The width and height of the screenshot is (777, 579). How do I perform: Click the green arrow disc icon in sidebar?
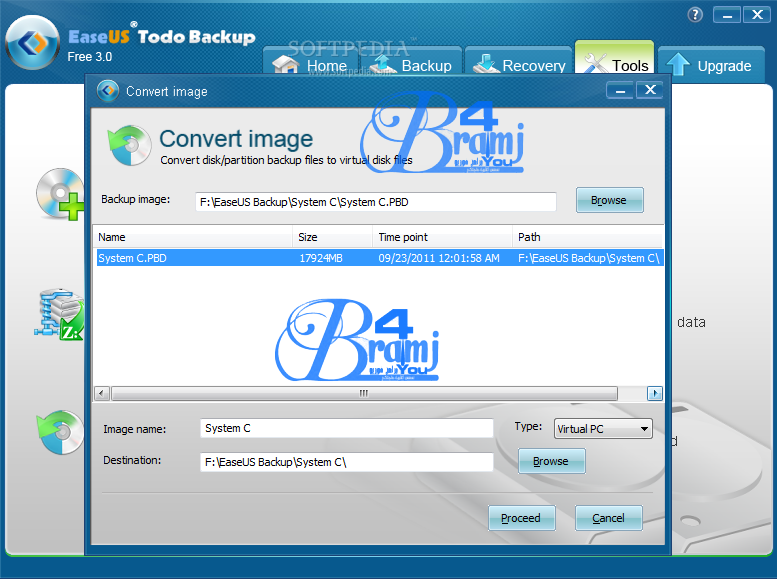[60, 431]
